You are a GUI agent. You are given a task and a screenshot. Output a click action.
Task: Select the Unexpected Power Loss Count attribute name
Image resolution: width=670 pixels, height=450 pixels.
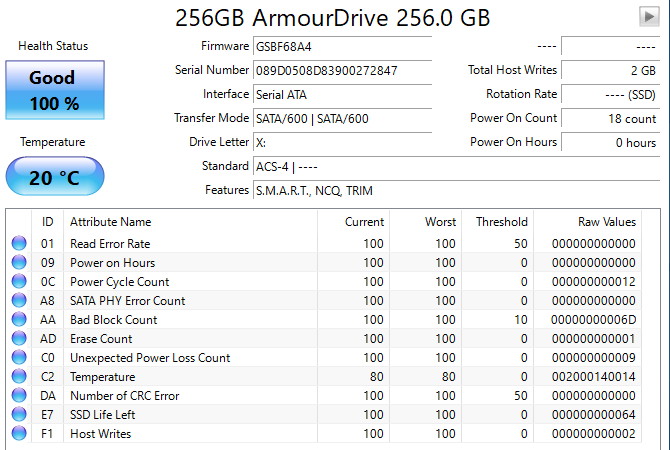tap(150, 358)
